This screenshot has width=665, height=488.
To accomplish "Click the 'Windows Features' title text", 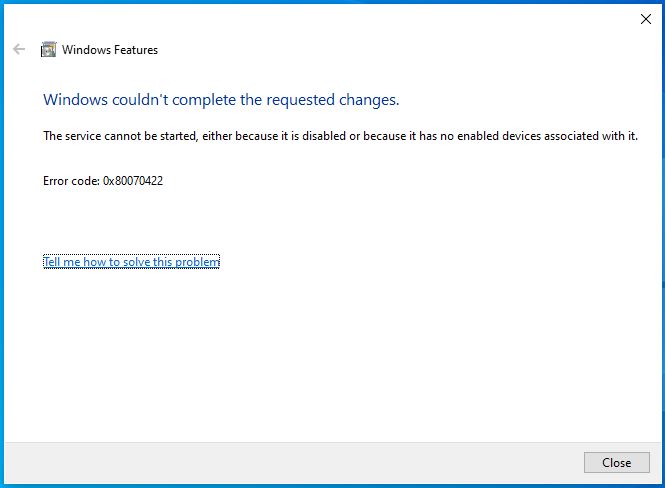I will tap(110, 50).
